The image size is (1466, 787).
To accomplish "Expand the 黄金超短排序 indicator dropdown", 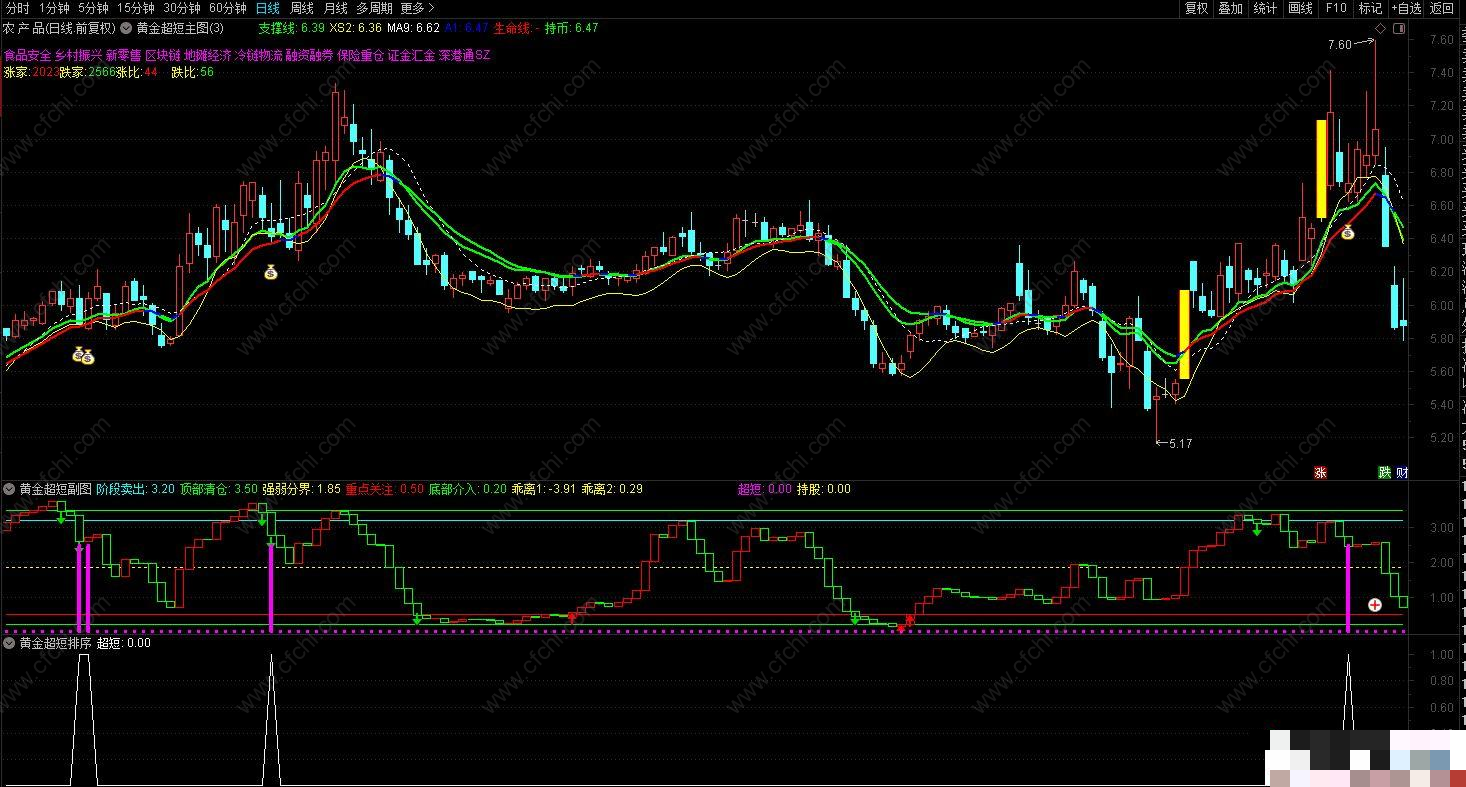I will pyautogui.click(x=9, y=643).
